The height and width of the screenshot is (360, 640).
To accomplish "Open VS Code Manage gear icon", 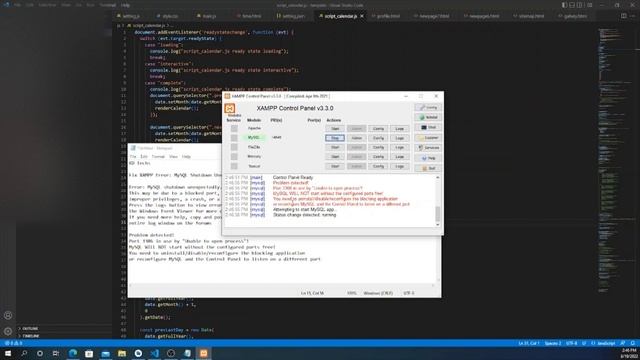I will pyautogui.click(x=8, y=331).
